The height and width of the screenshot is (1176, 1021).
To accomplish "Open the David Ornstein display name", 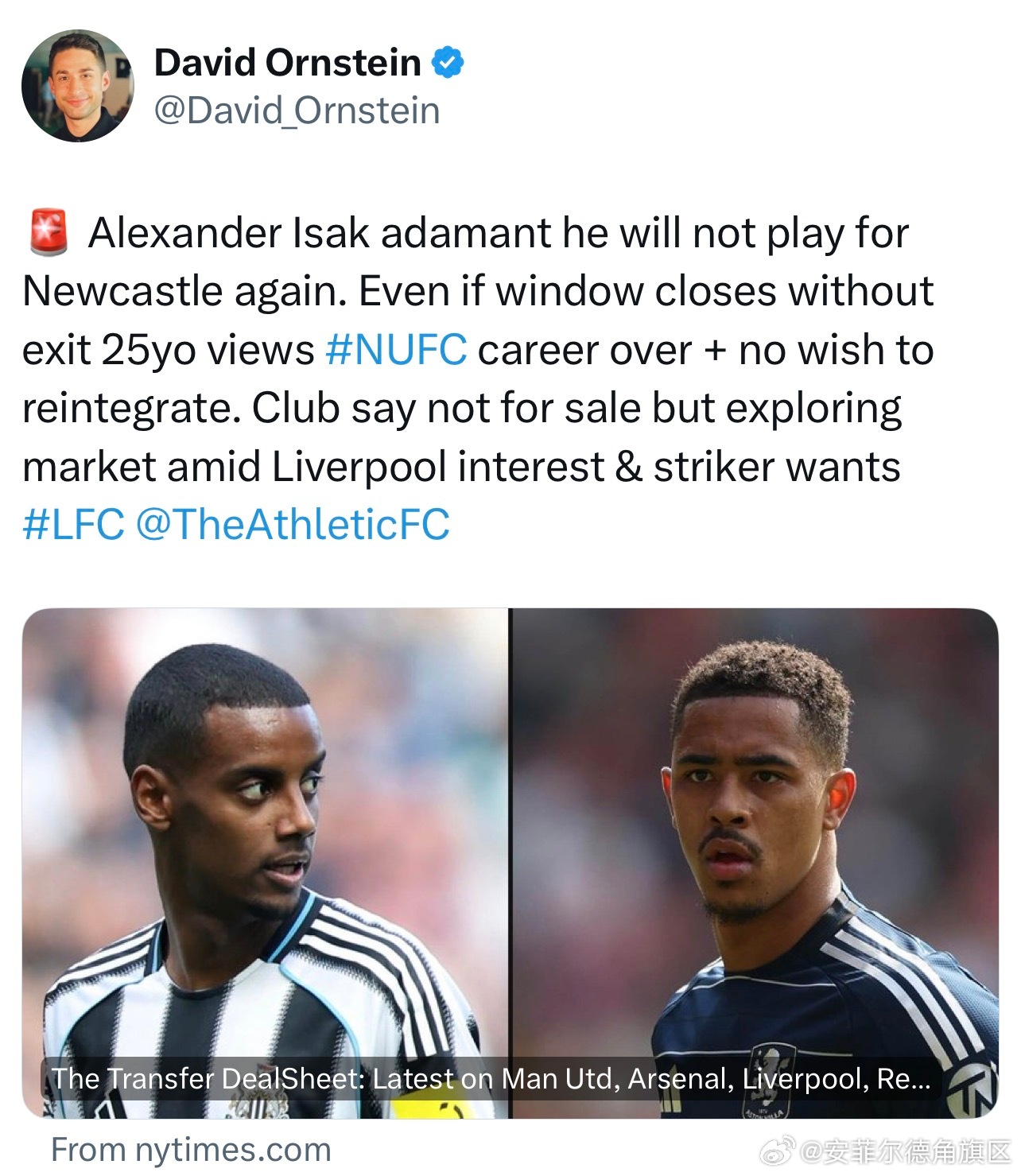I will click(x=287, y=62).
